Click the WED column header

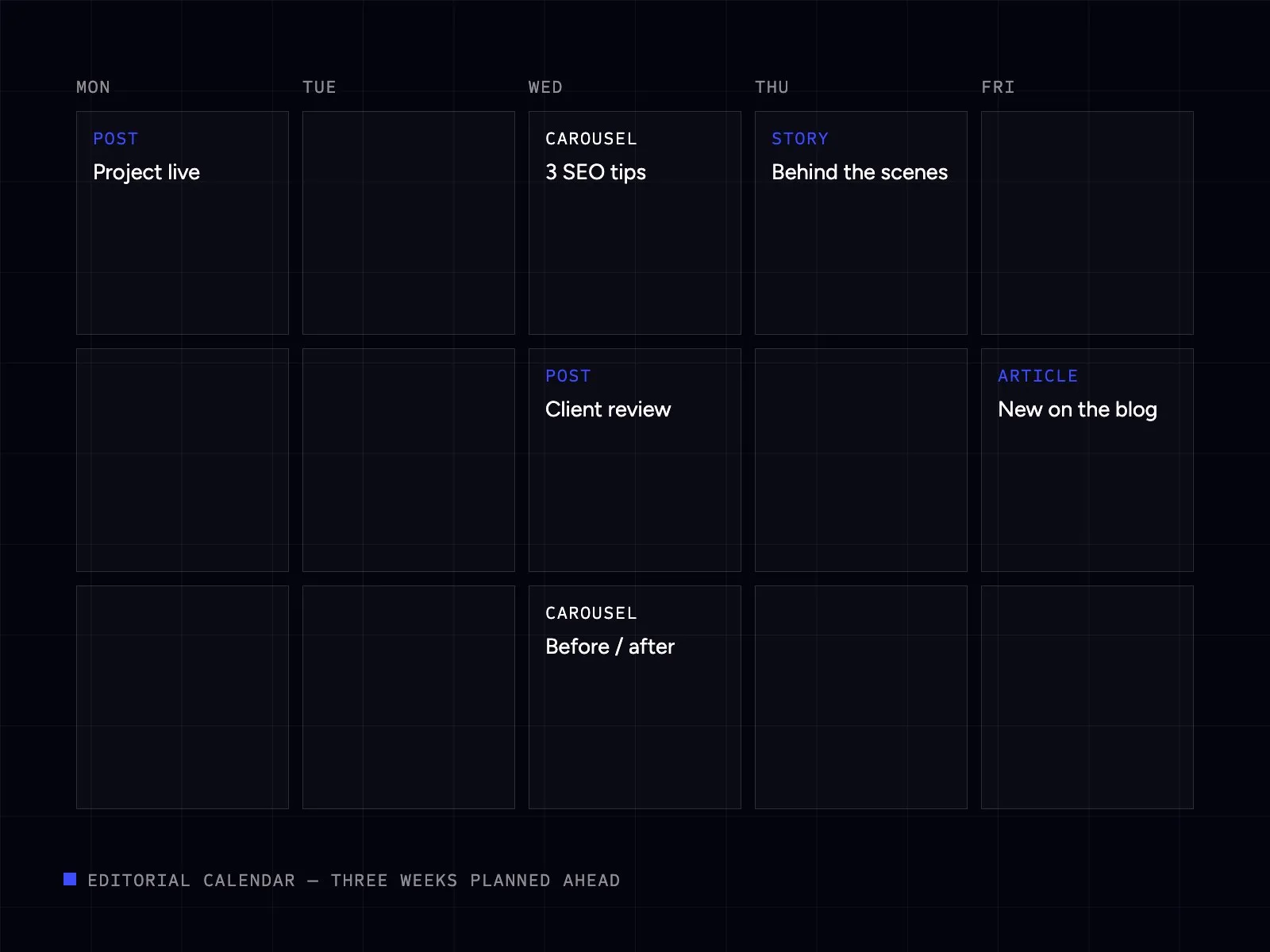coord(545,87)
